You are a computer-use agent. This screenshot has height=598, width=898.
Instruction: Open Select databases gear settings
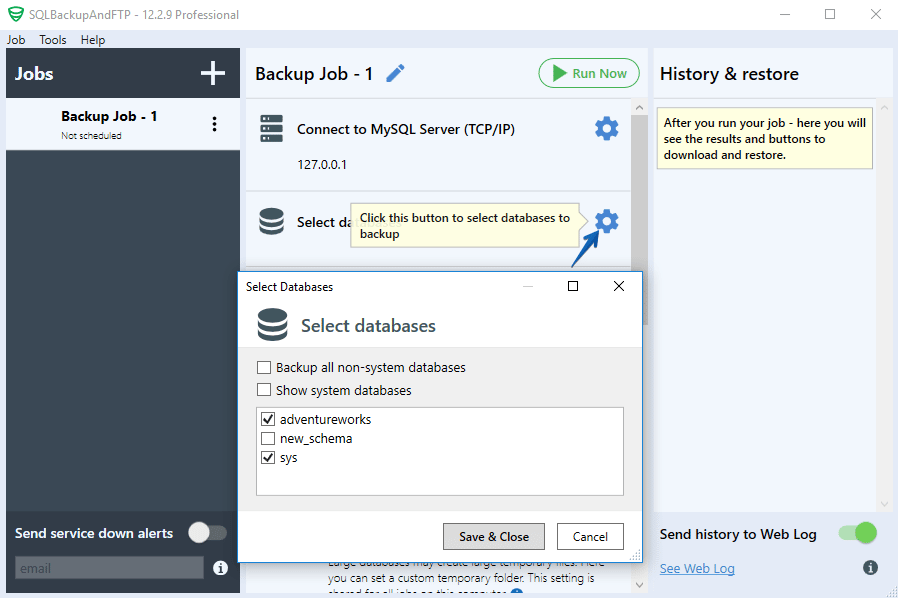pos(606,221)
